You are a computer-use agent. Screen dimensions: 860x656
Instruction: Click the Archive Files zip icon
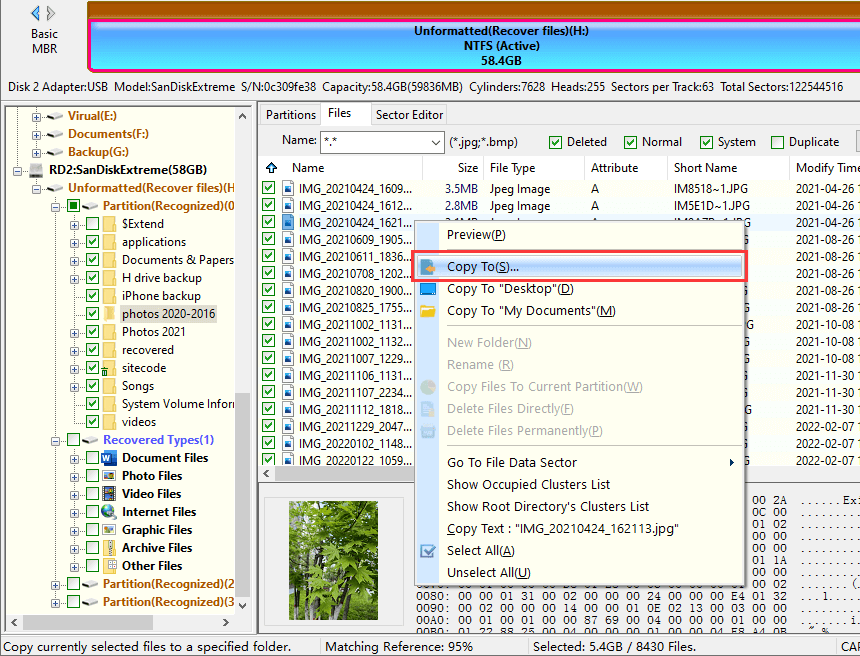(x=109, y=548)
